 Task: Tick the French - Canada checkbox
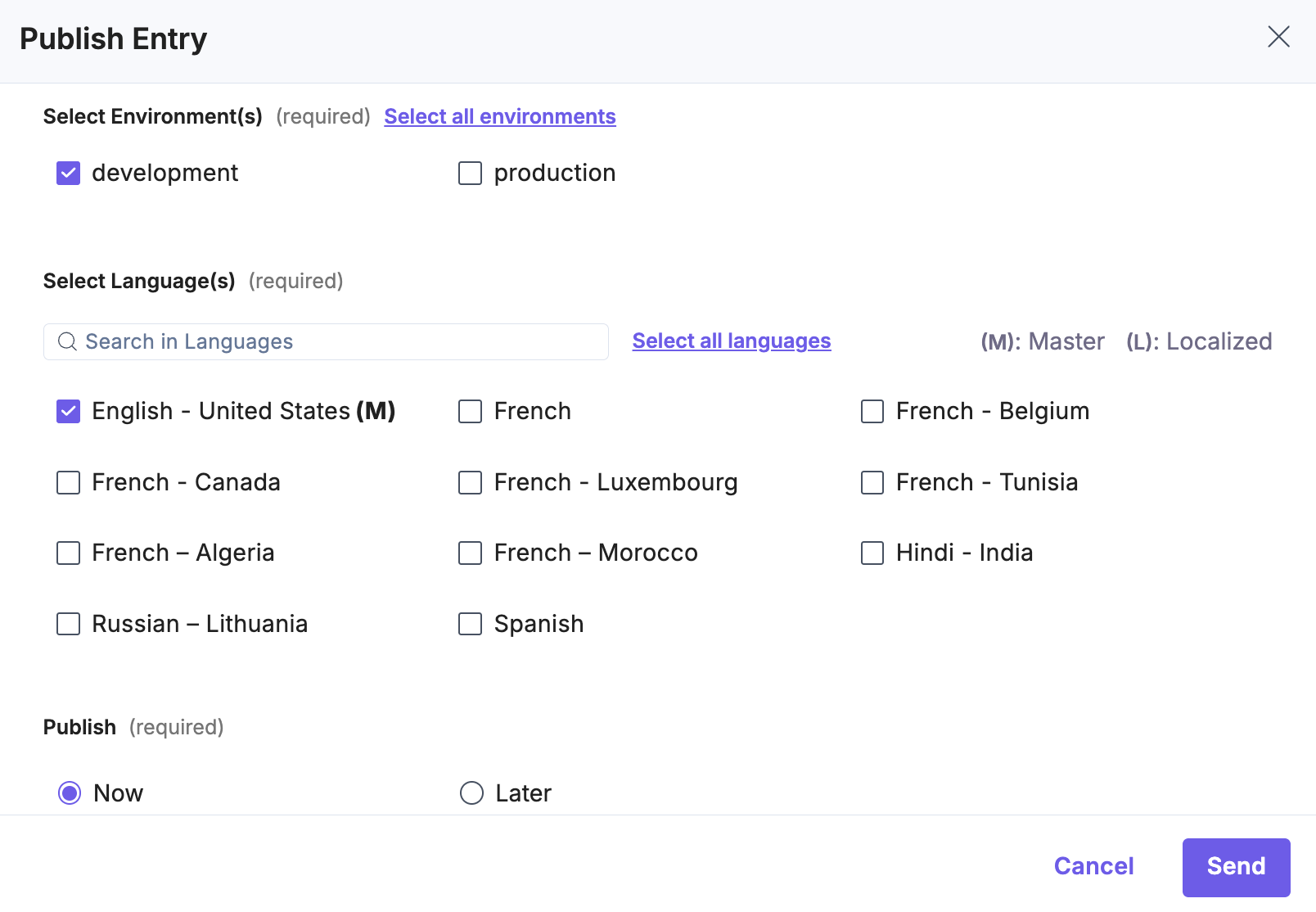click(69, 483)
